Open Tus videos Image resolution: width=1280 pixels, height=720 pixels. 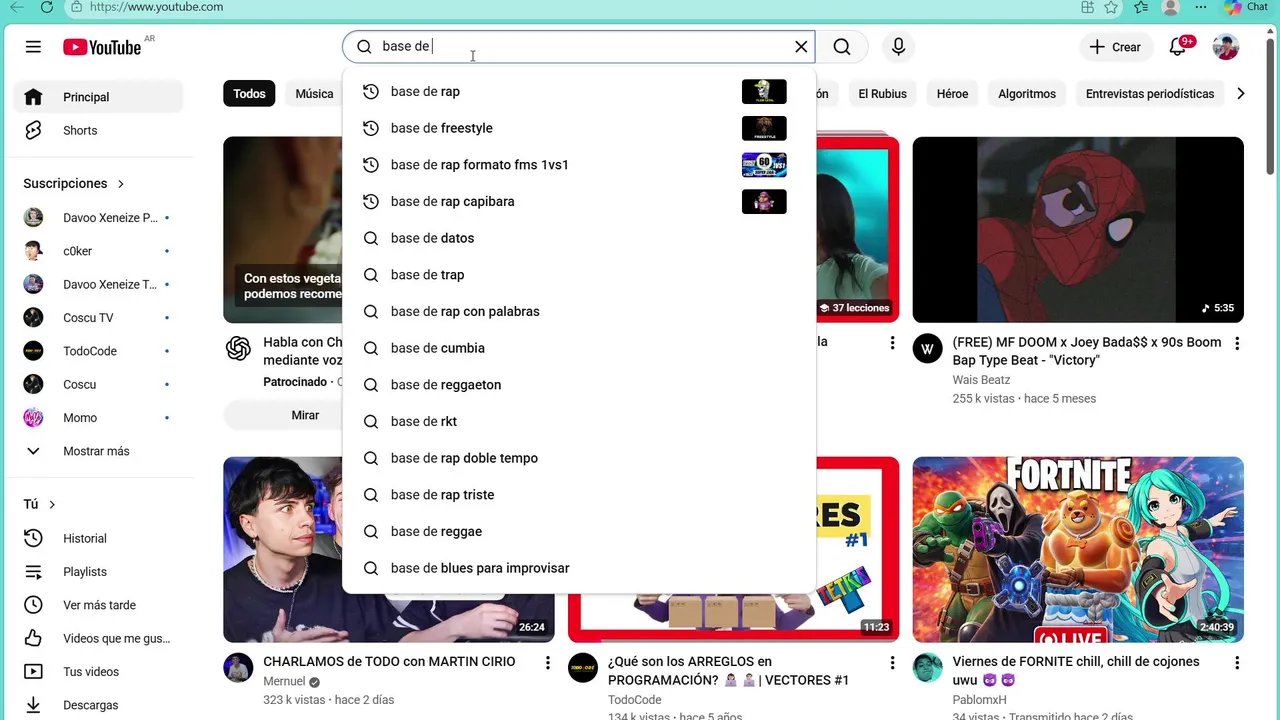pos(98,672)
